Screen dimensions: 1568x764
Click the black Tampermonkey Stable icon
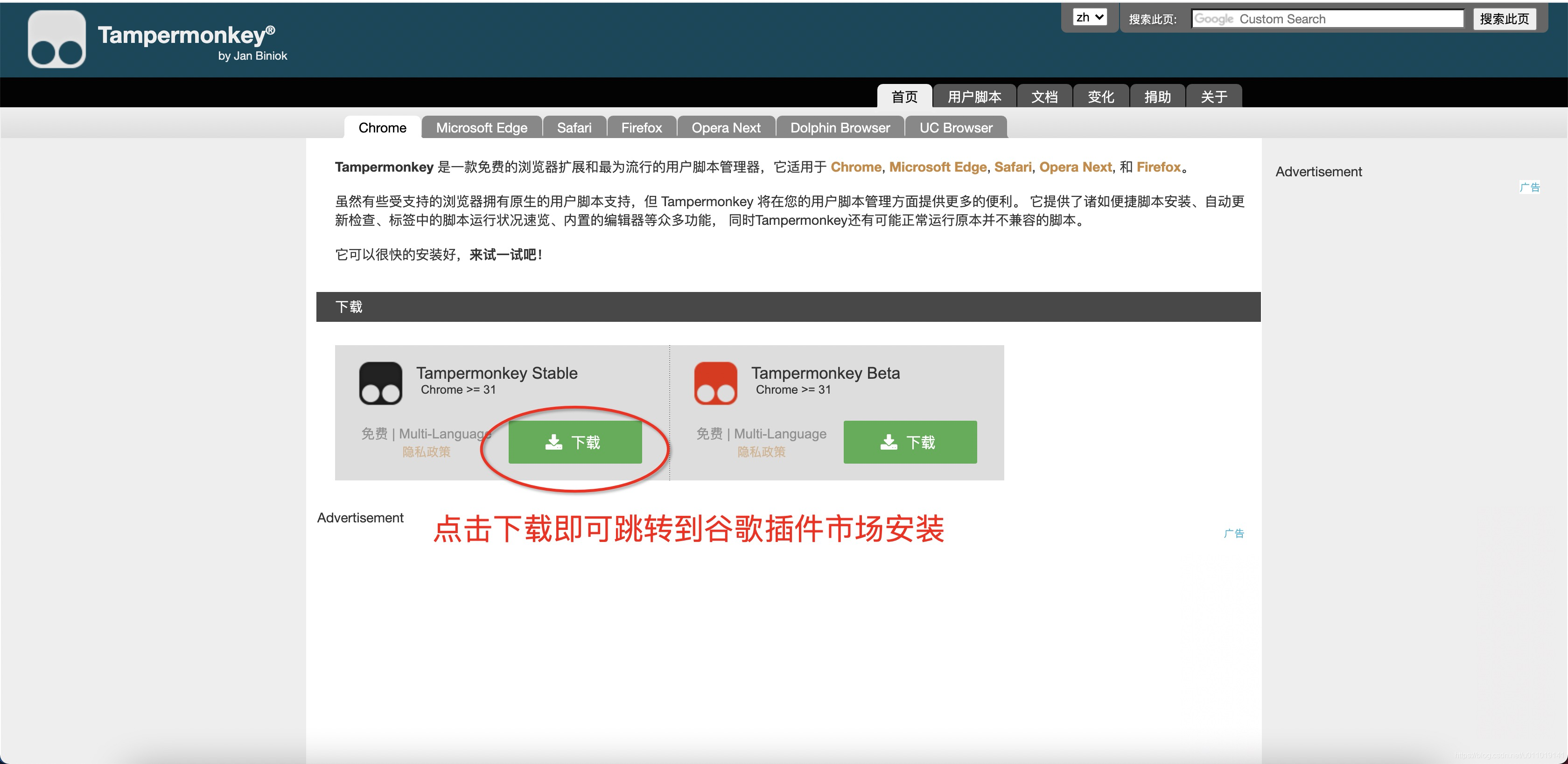[x=380, y=383]
